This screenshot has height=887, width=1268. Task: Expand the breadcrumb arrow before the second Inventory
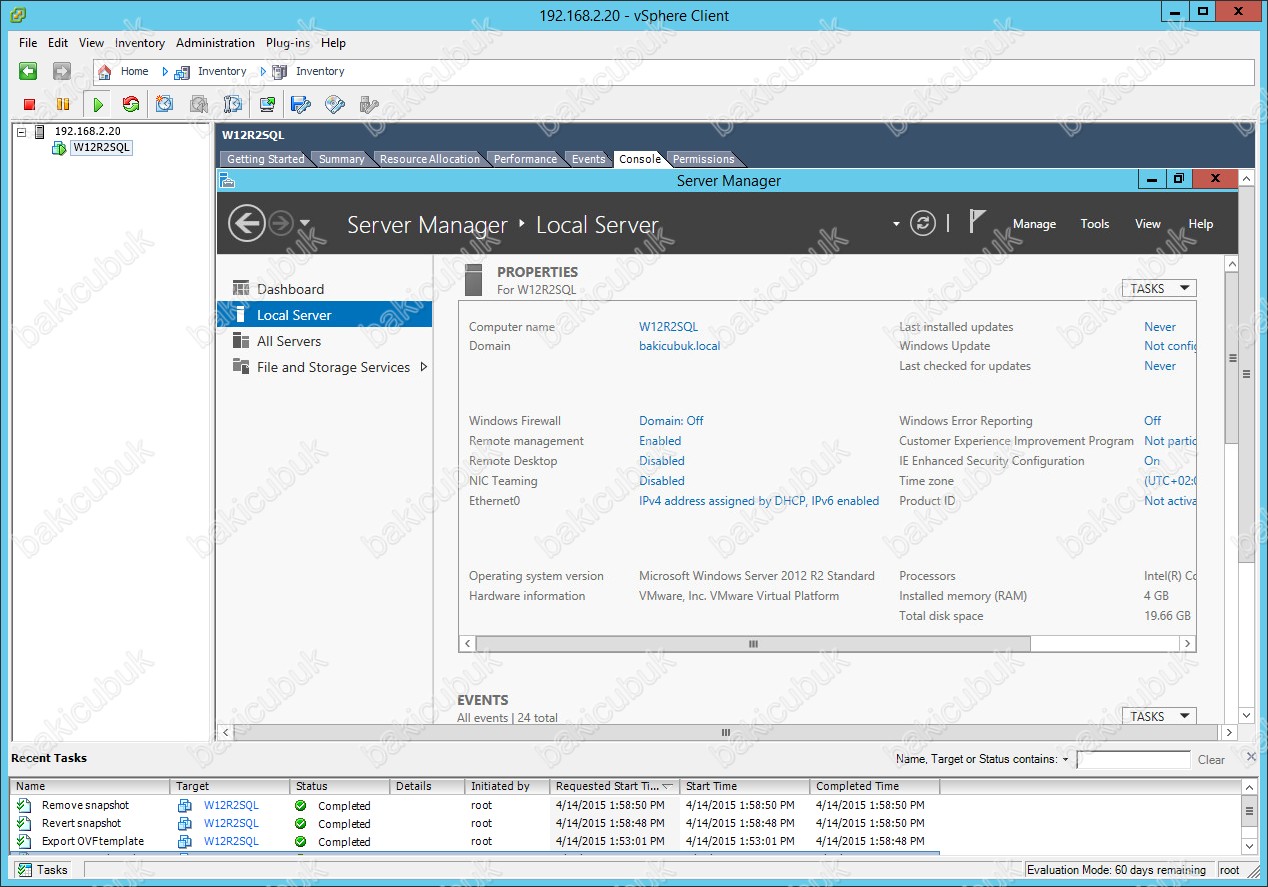point(263,72)
